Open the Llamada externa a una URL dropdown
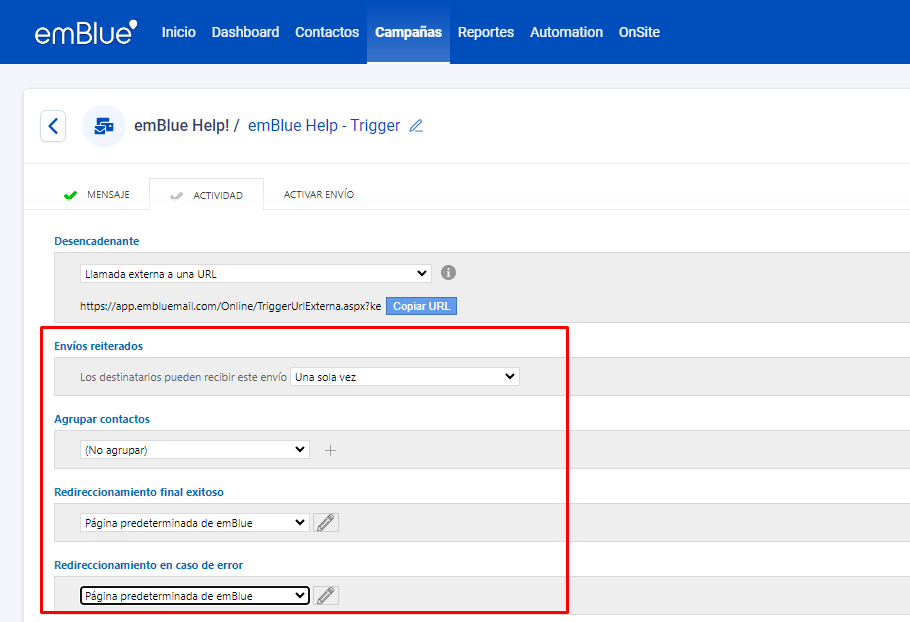Image resolution: width=910 pixels, height=622 pixels. [x=256, y=274]
